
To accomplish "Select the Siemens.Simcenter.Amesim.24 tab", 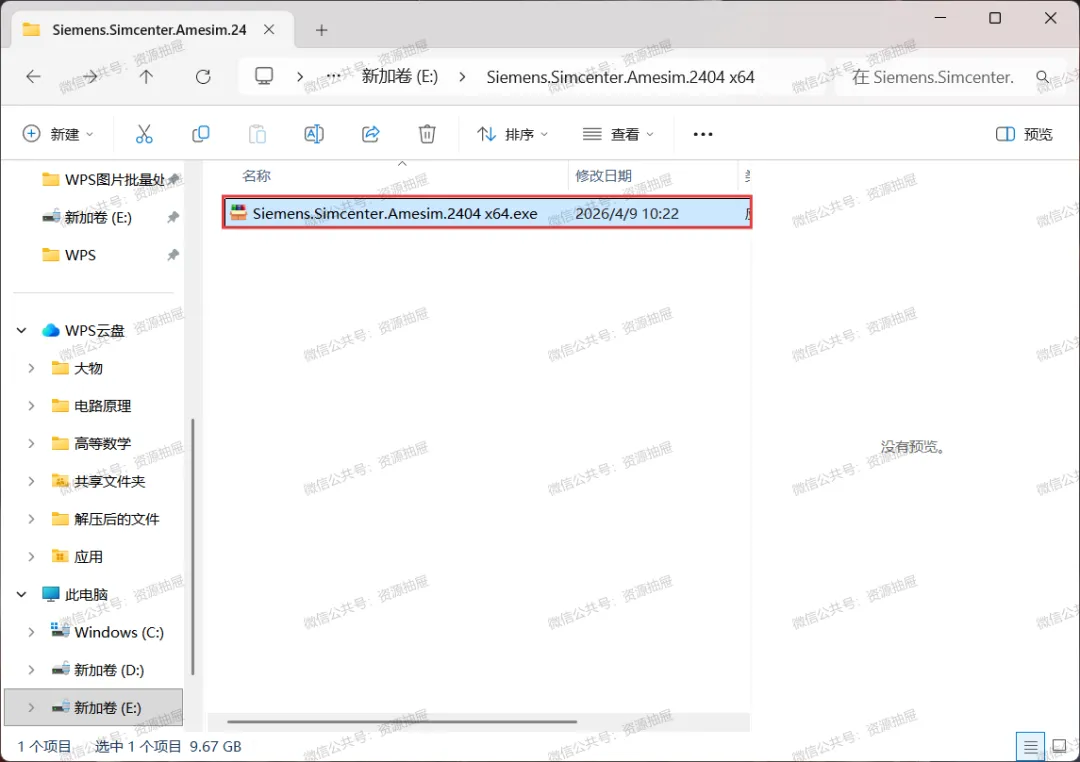I will (x=149, y=30).
